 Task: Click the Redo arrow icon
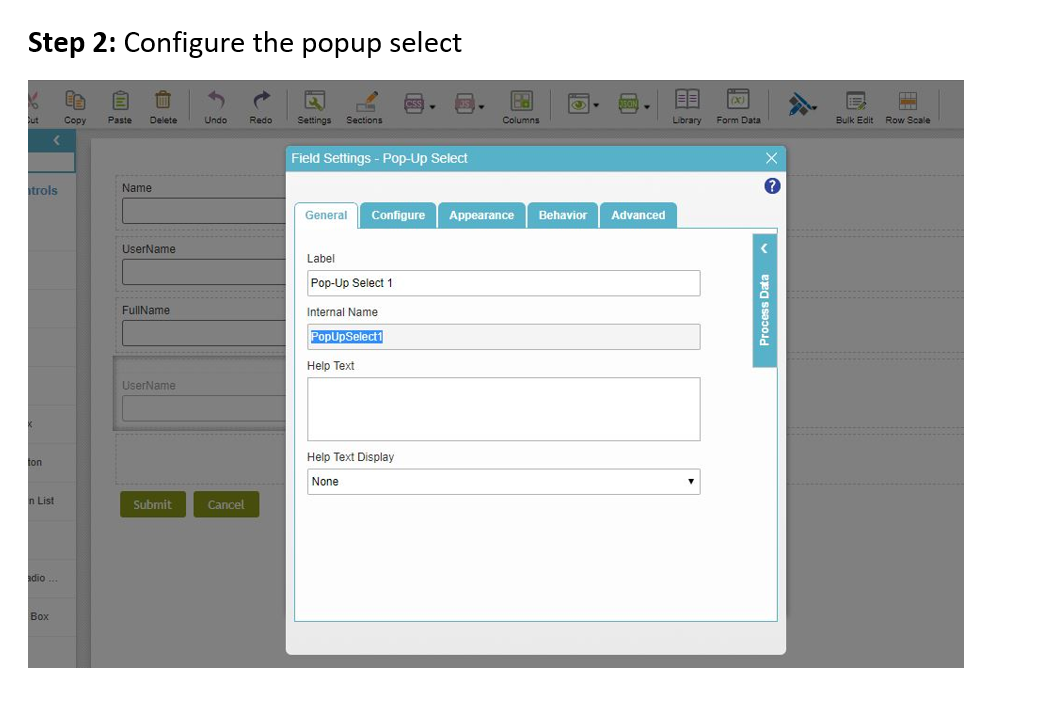pyautogui.click(x=261, y=101)
